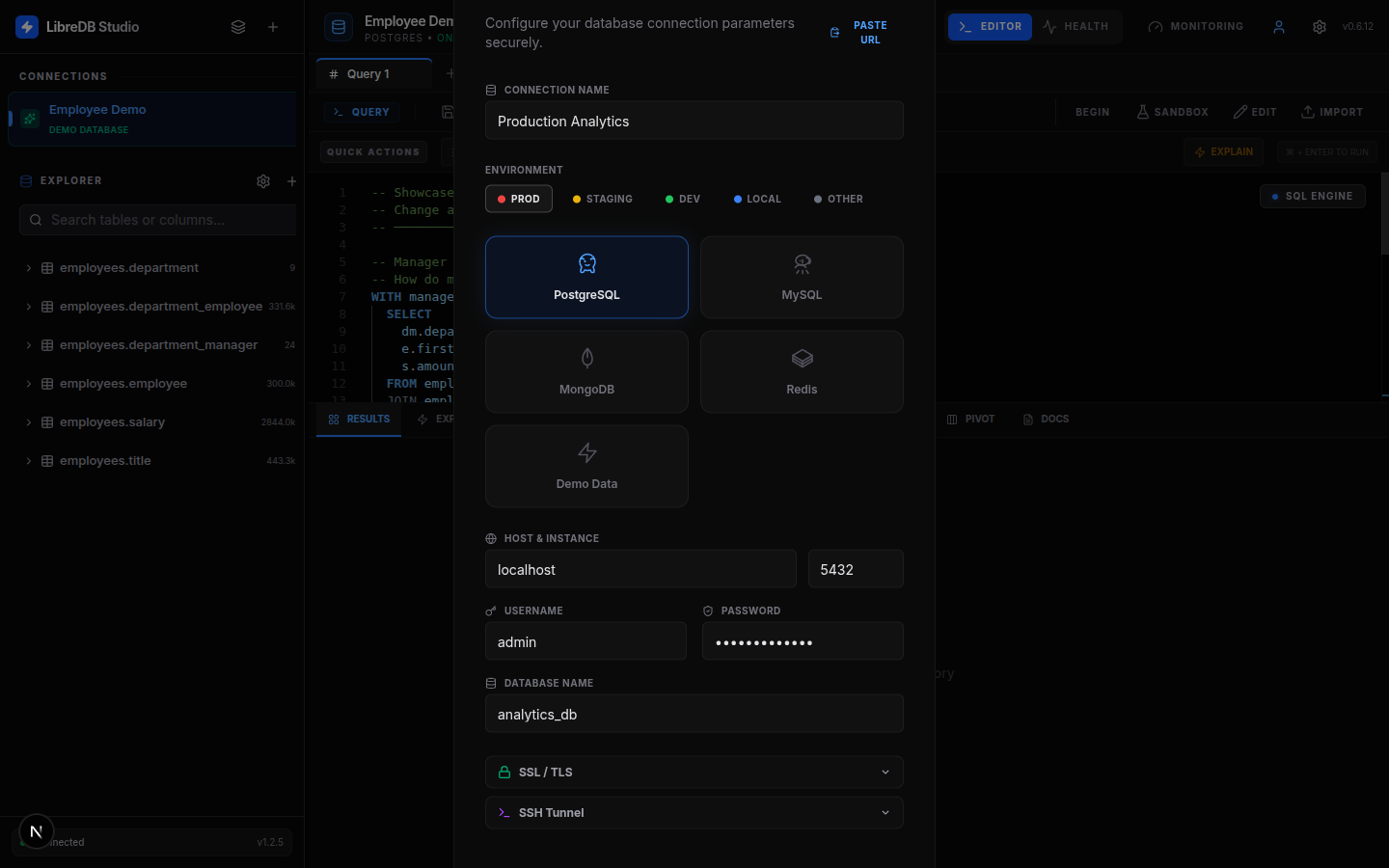Select the LOCAL environment option
The width and height of the screenshot is (1389, 868).
[x=757, y=199]
